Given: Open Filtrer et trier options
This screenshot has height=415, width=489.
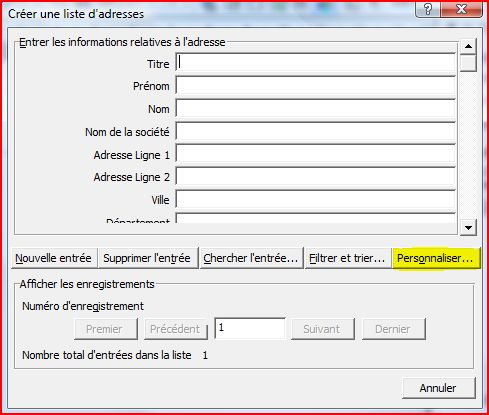Looking at the screenshot, I should tap(347, 258).
